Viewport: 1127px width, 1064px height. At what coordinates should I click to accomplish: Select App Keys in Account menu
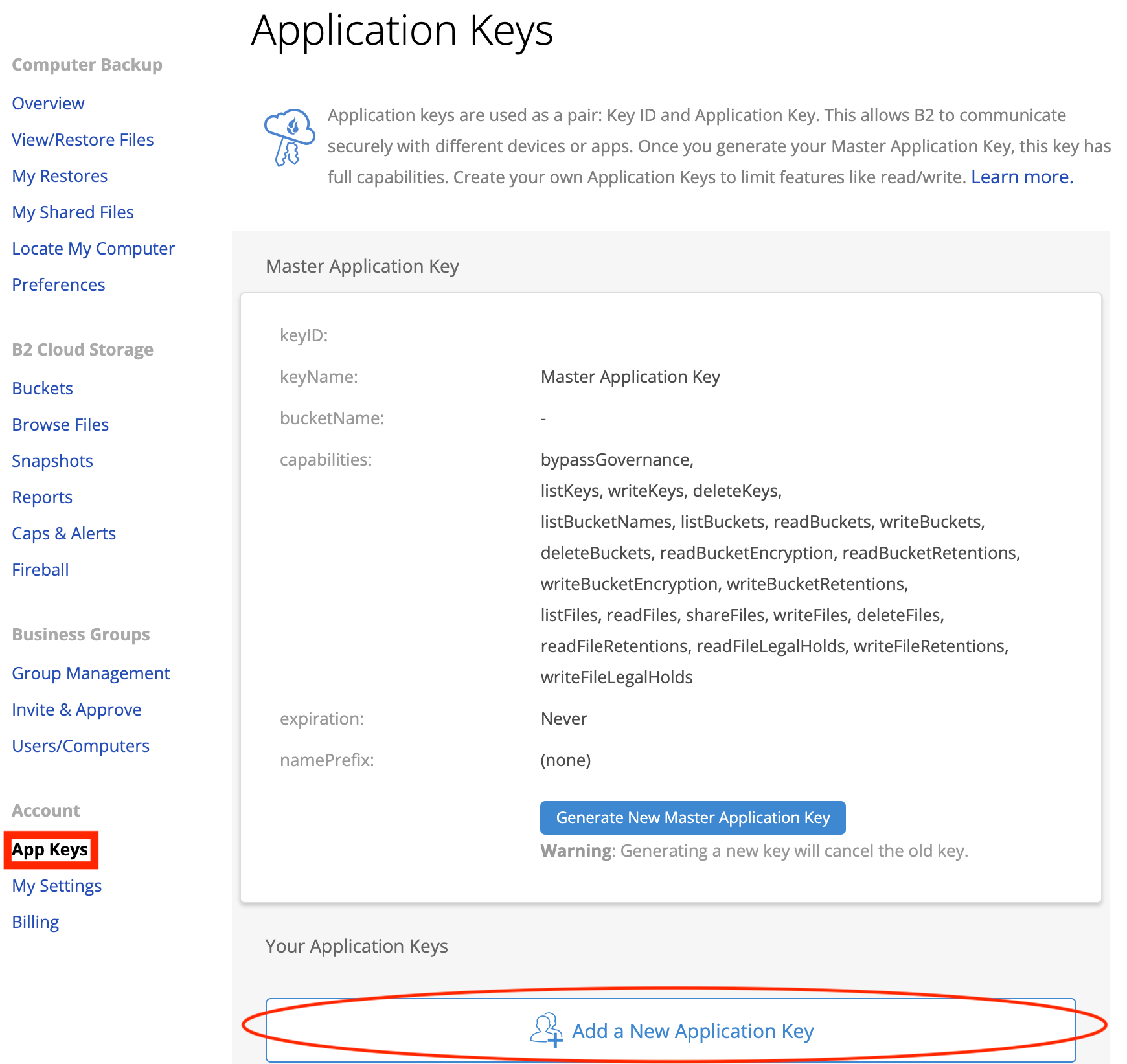pos(50,850)
